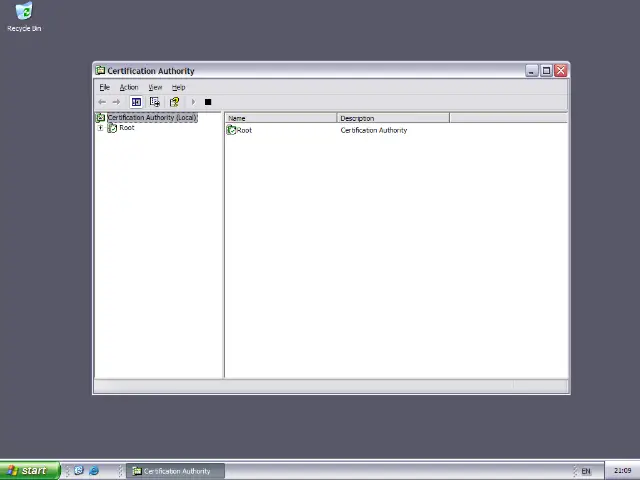Viewport: 640px width, 480px height.
Task: Go forward with the toolbar arrow
Action: [x=116, y=102]
